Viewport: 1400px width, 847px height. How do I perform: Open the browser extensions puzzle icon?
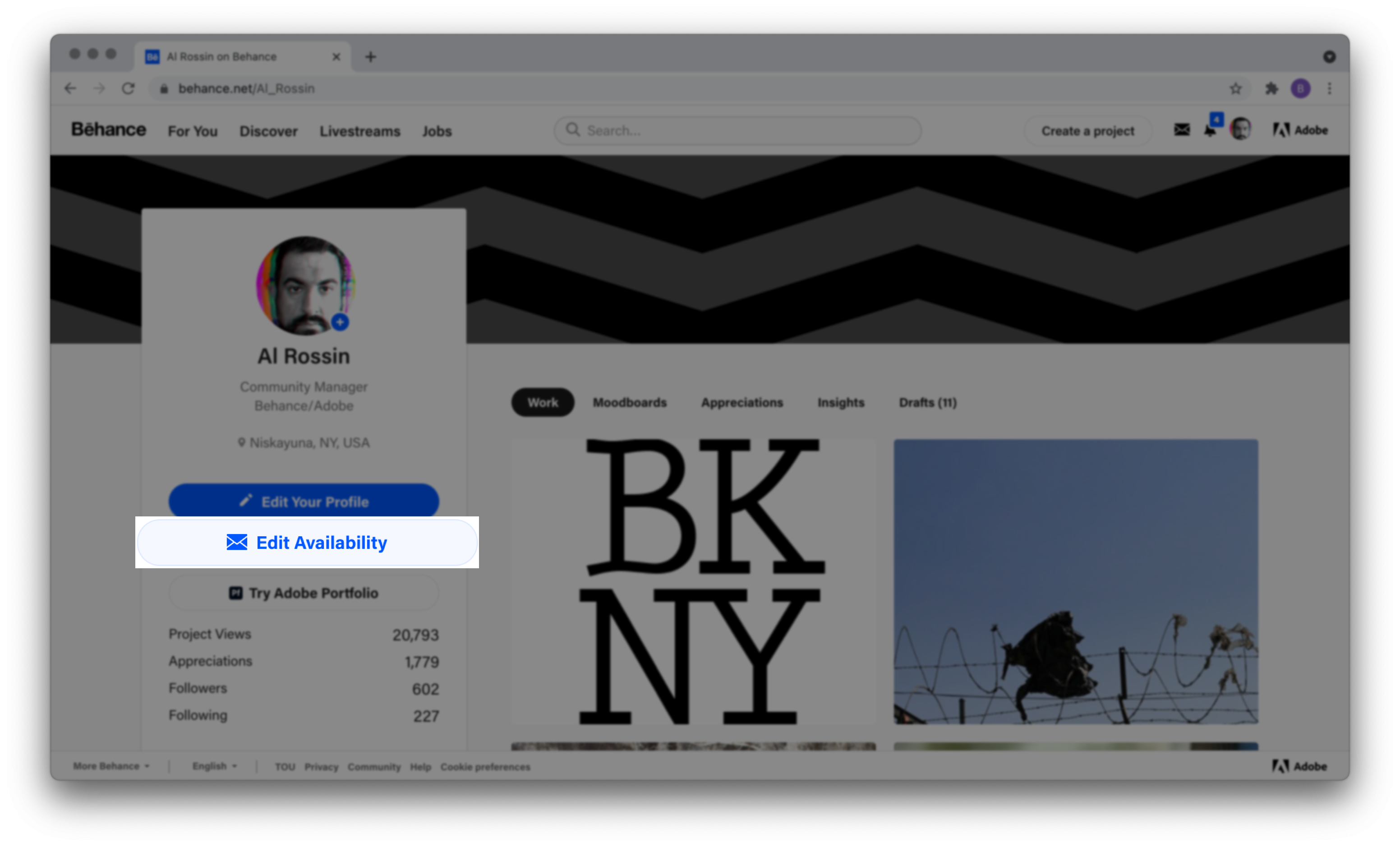click(1271, 88)
